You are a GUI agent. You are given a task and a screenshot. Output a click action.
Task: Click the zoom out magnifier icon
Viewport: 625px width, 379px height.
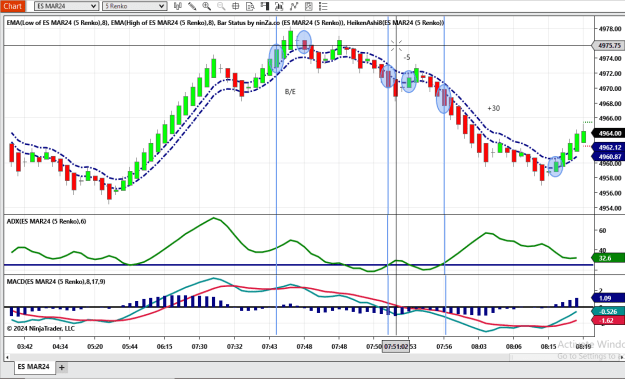pos(221,6)
